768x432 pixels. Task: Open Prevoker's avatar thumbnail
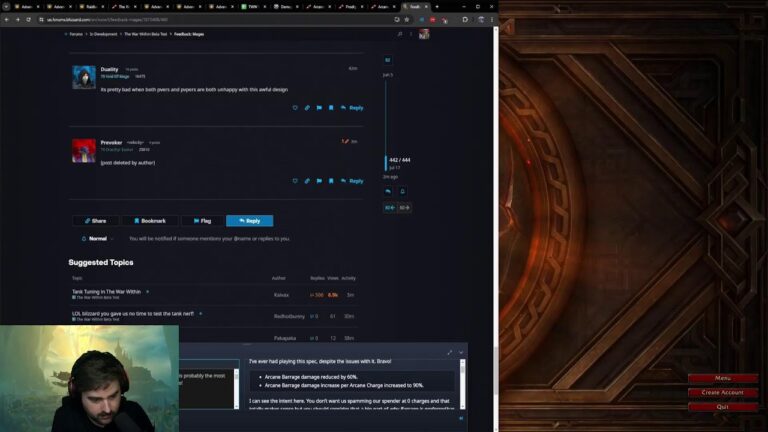coord(84,150)
